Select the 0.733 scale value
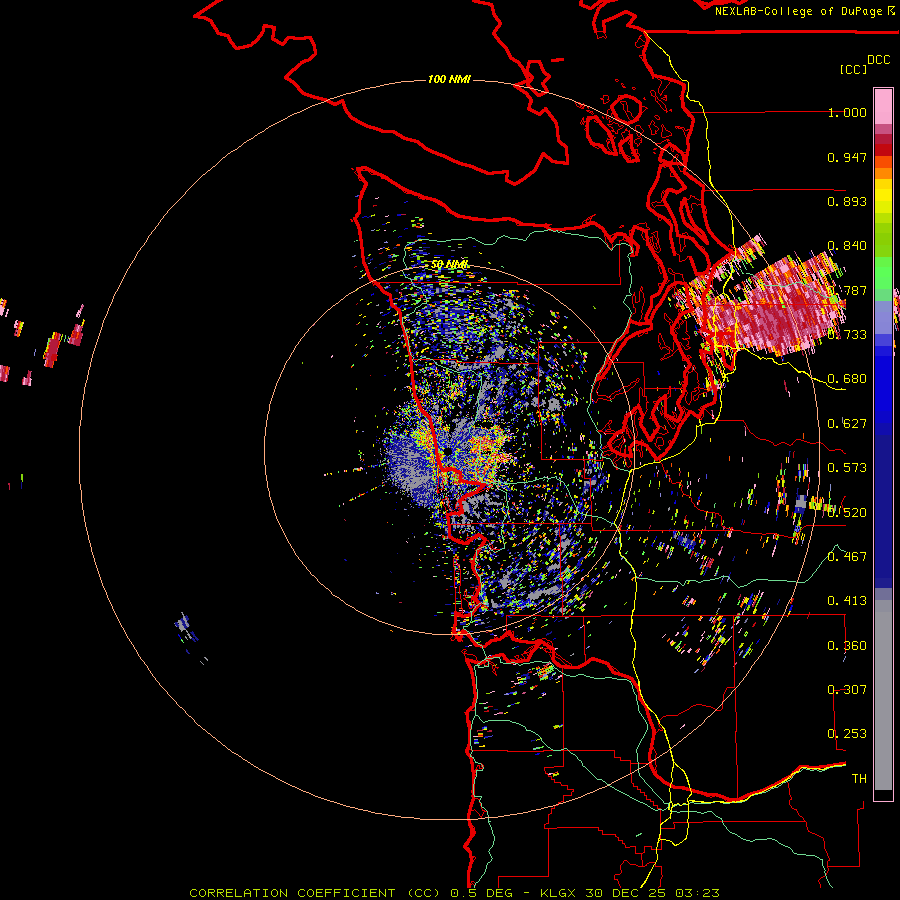900x900 pixels. [847, 335]
